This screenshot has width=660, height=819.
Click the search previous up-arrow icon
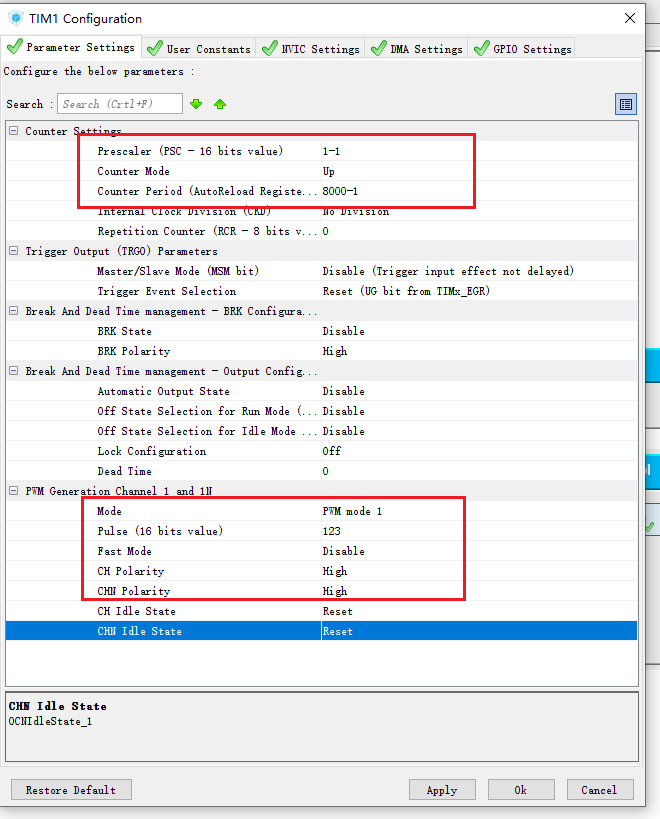tap(220, 104)
